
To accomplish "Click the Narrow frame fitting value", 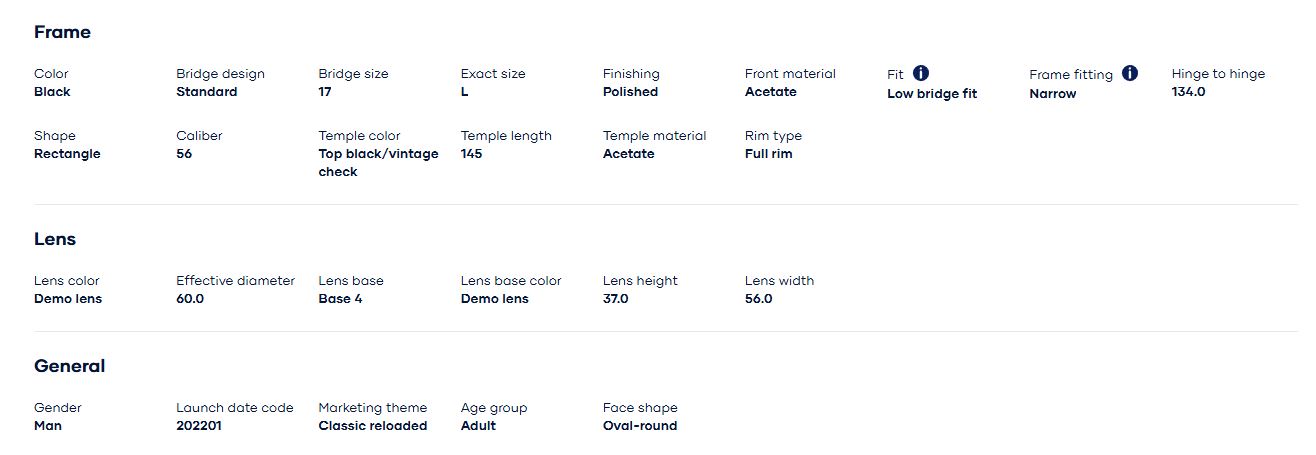I will coord(1052,94).
